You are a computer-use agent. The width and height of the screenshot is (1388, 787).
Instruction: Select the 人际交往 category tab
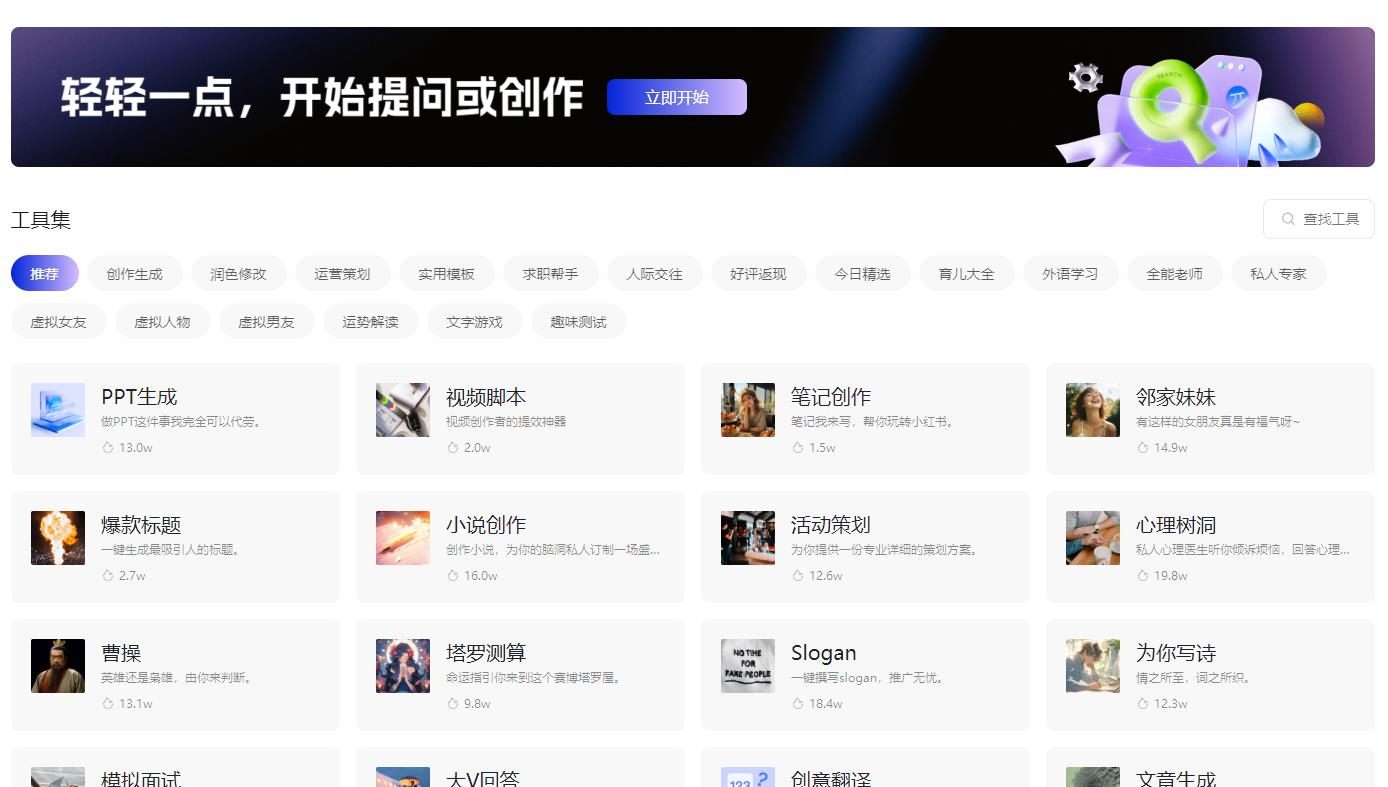[655, 274]
